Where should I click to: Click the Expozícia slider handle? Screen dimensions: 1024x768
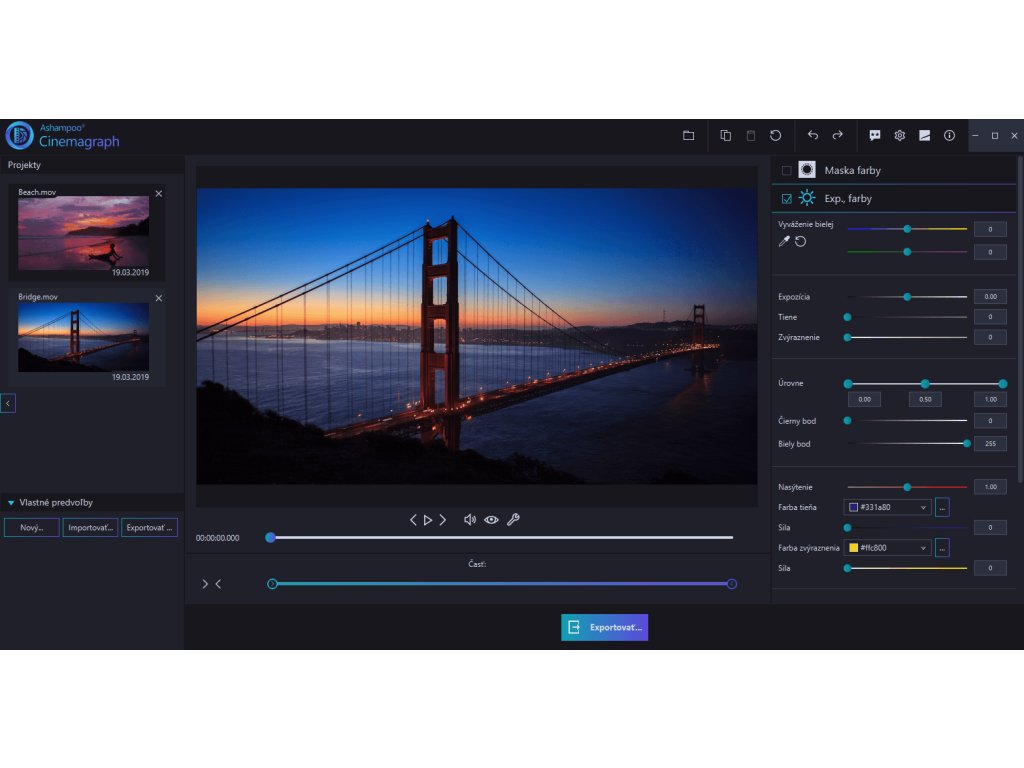pyautogui.click(x=907, y=297)
